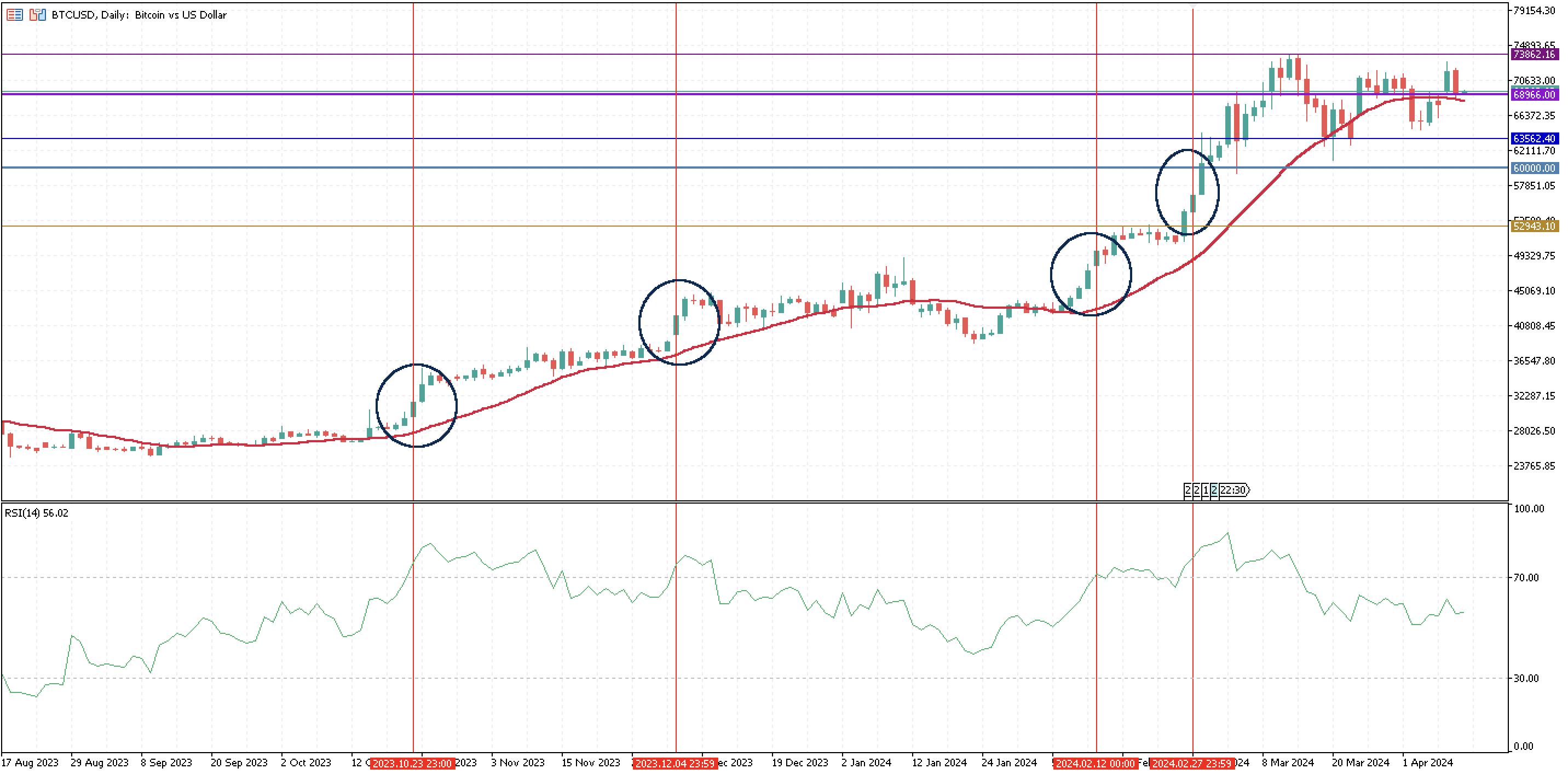Viewport: 1568px width, 774px height.
Task: Click the 63562.40 blue price label
Action: 1534,138
